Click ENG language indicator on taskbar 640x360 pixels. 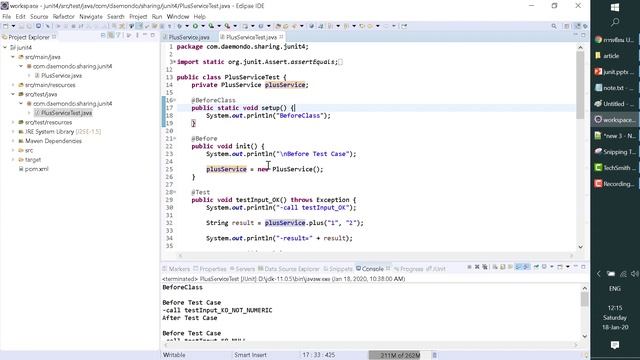click(x=615, y=289)
